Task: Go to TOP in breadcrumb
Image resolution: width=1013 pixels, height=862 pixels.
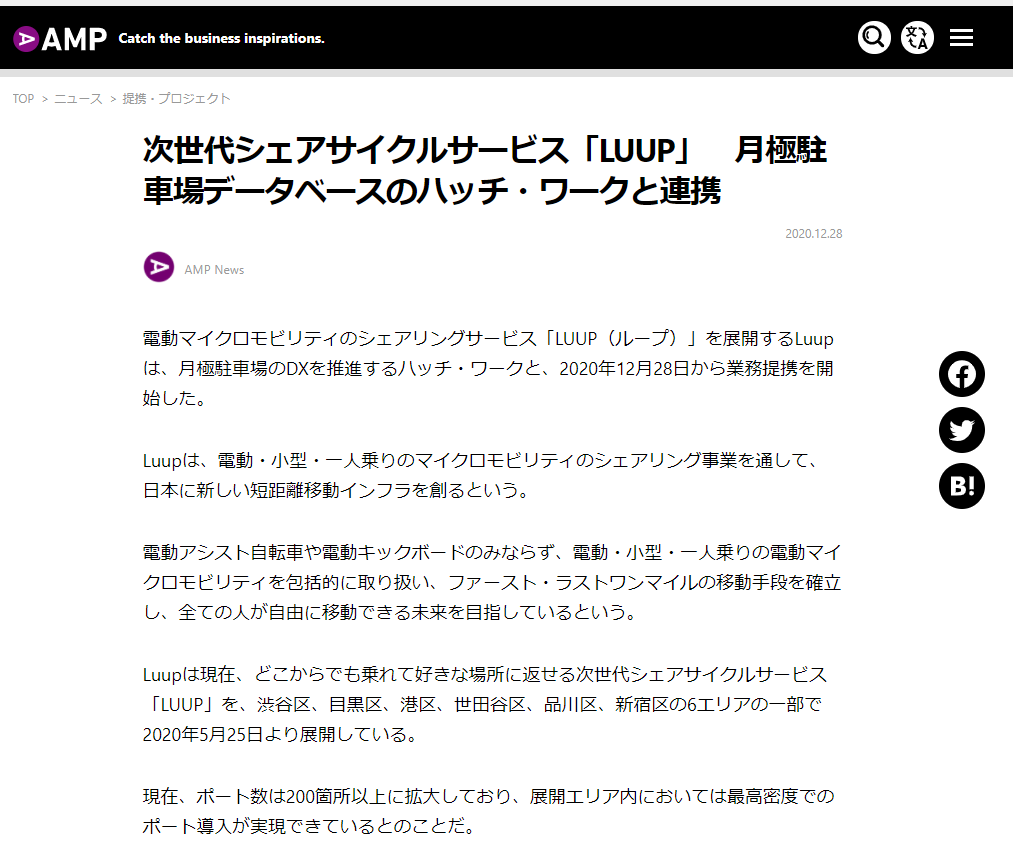Action: coord(23,99)
